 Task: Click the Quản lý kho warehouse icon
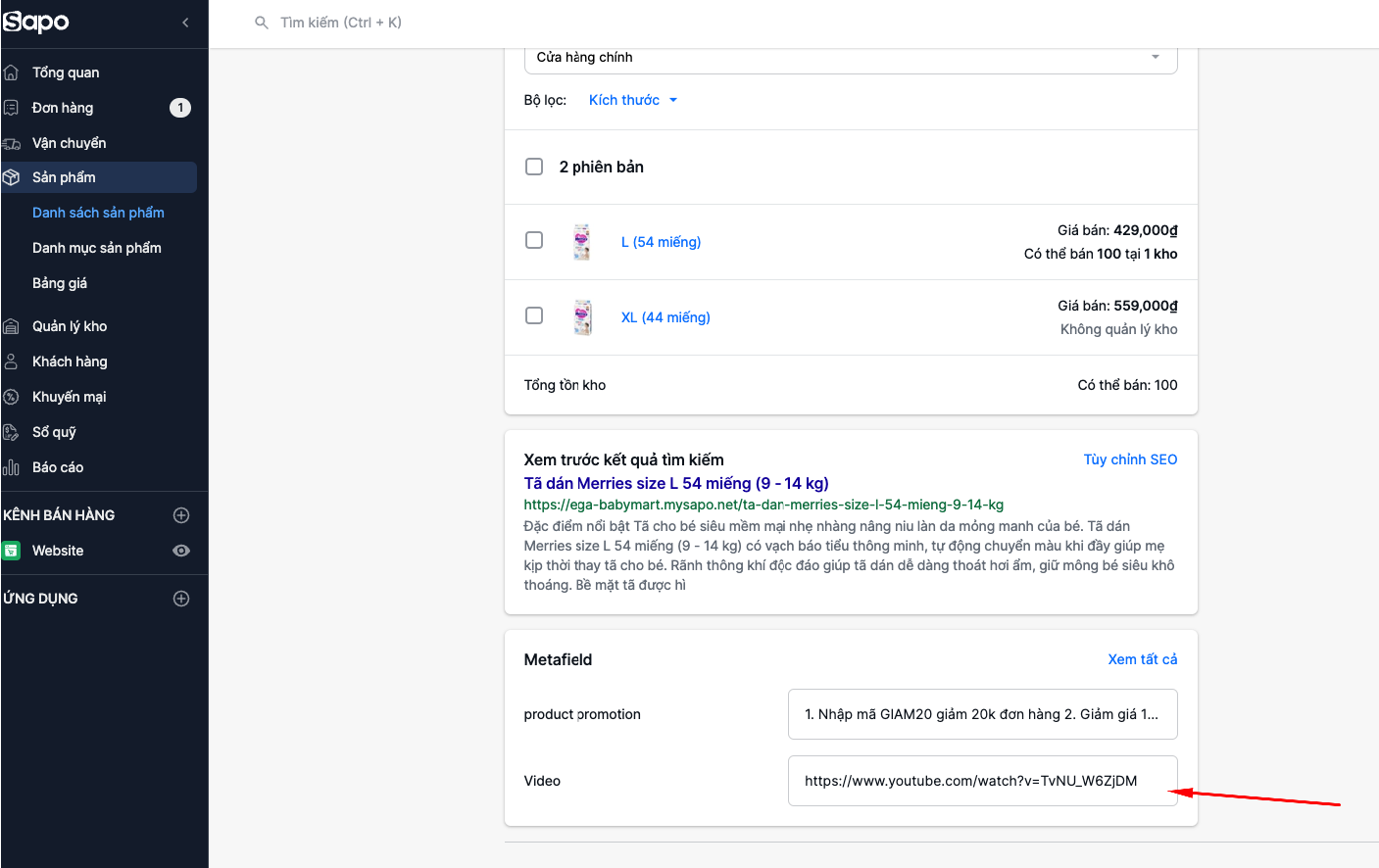click(12, 326)
